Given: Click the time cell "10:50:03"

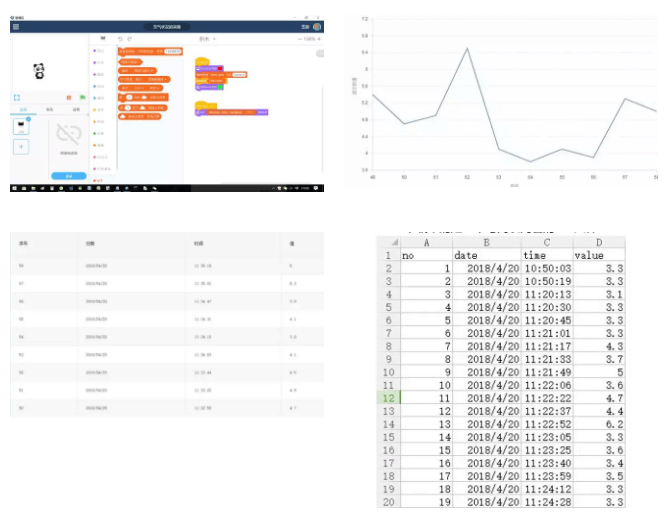Looking at the screenshot, I should click(x=547, y=268).
